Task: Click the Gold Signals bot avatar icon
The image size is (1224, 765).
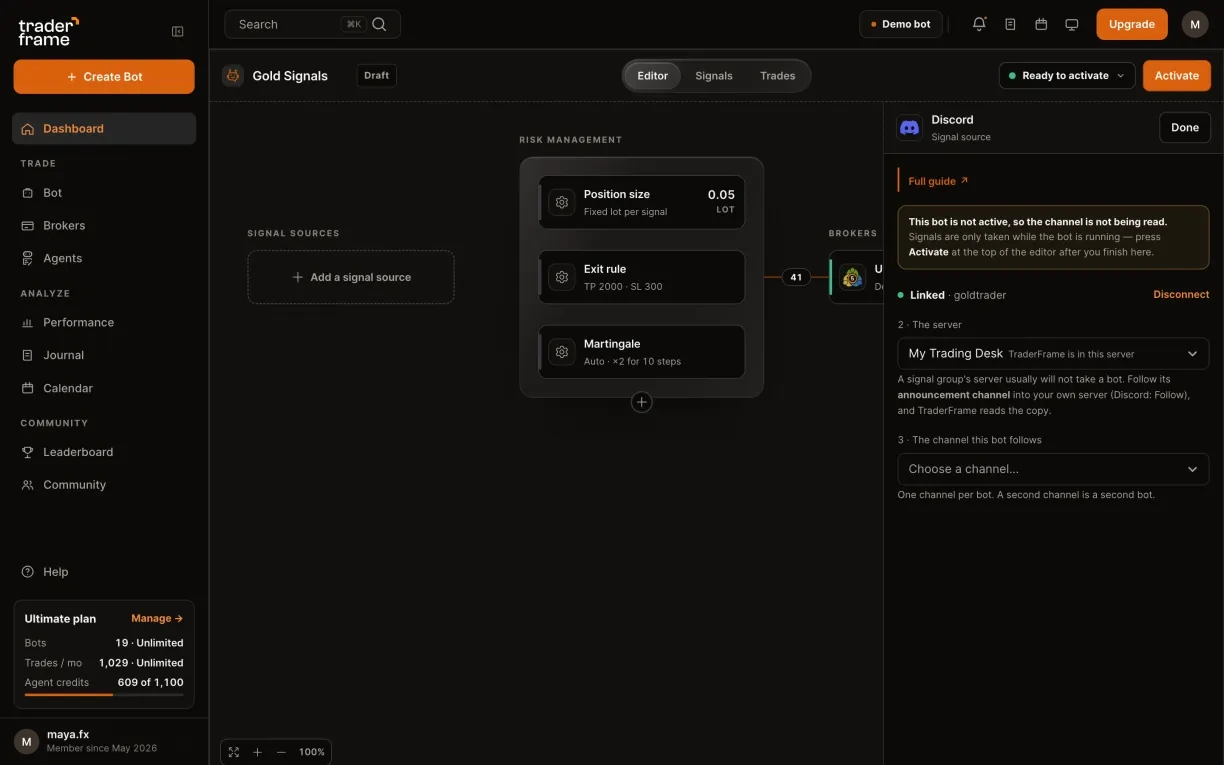Action: (233, 75)
